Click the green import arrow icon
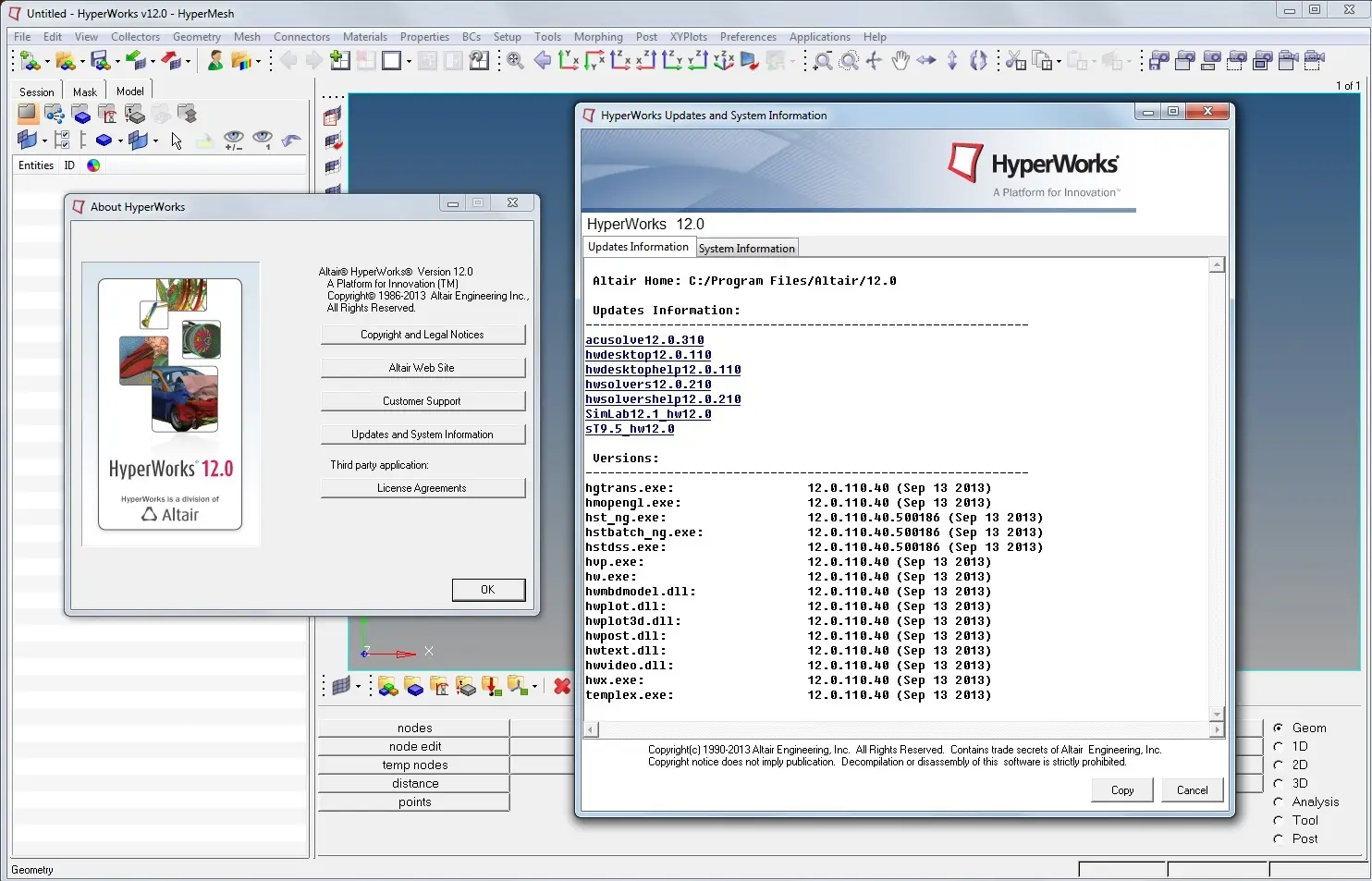 (x=135, y=61)
